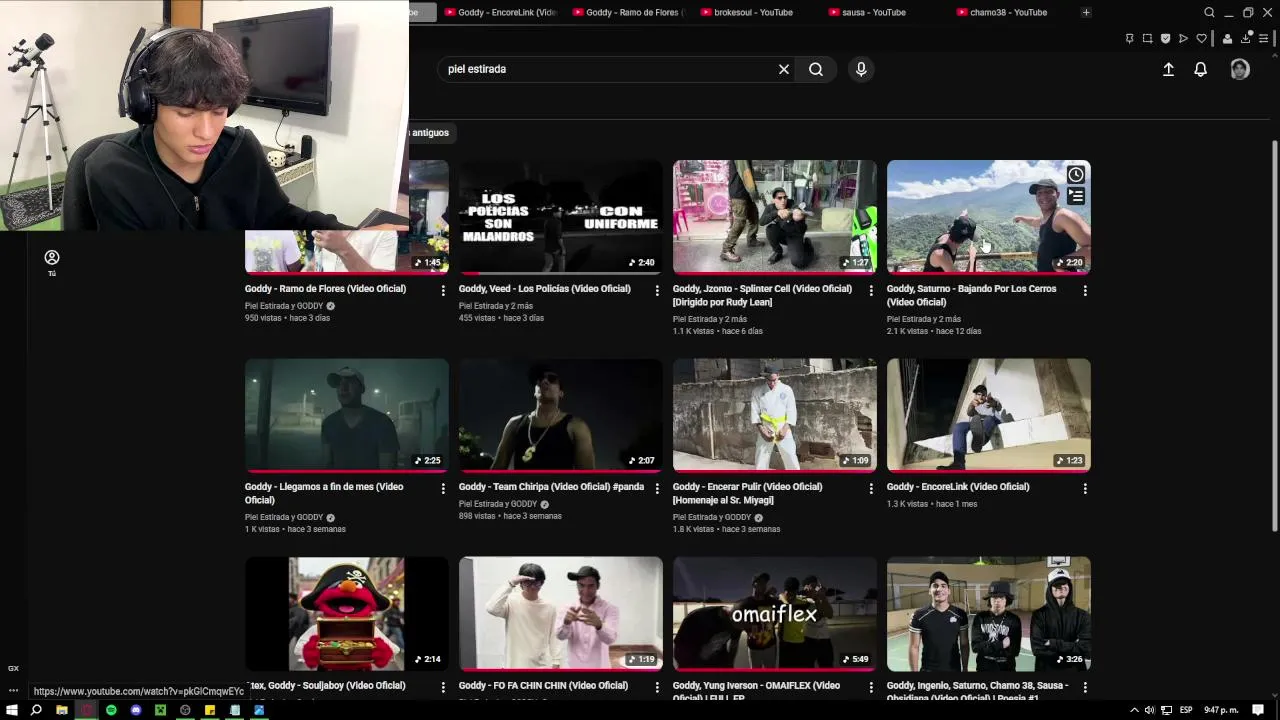Click the volume speaker icon in system tray
Viewport: 1280px width, 720px height.
[x=1149, y=710]
